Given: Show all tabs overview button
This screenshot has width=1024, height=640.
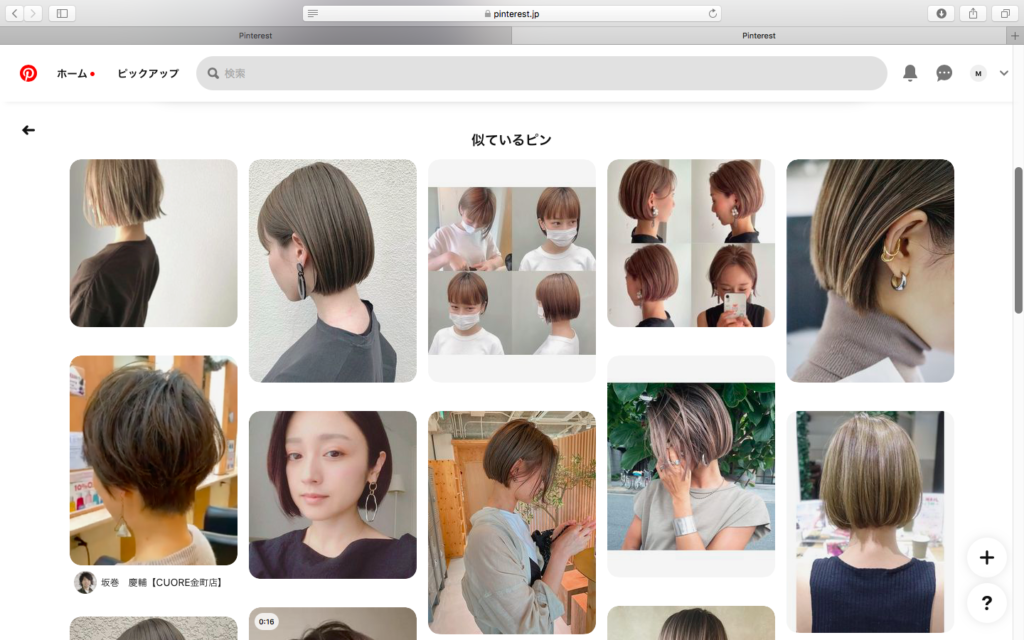Looking at the screenshot, I should (1005, 13).
